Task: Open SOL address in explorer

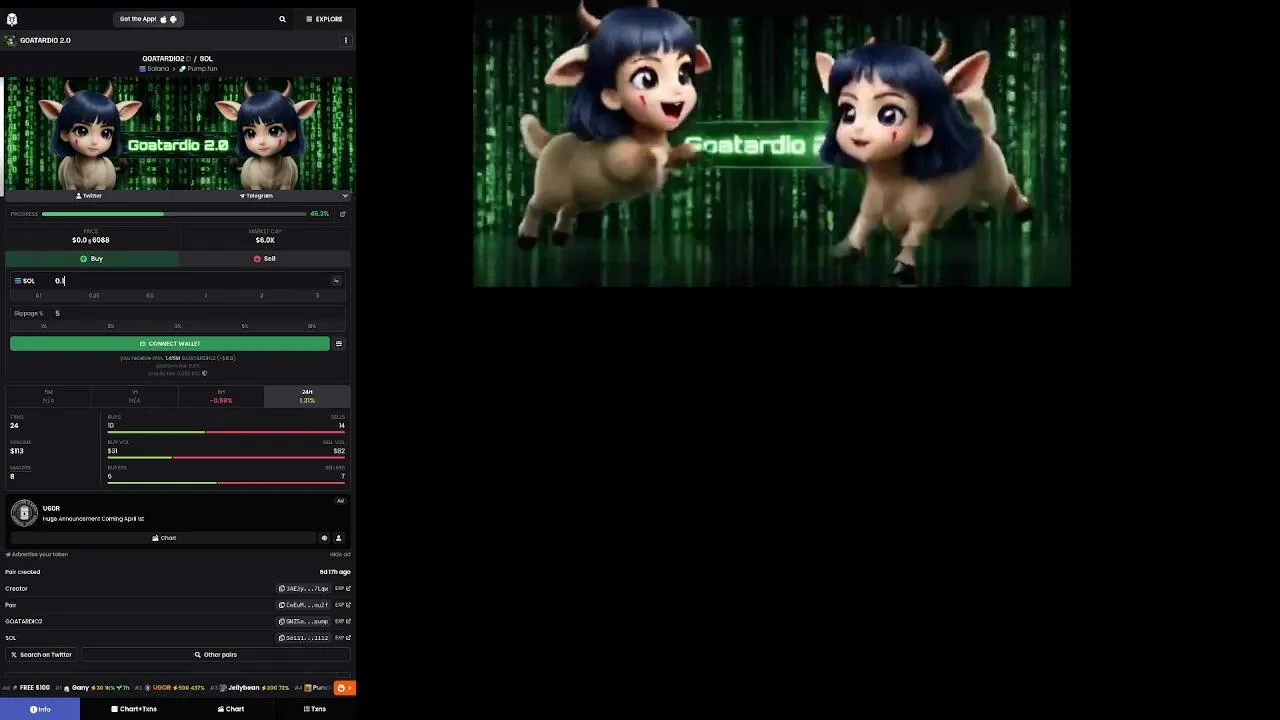Action: pyautogui.click(x=343, y=638)
